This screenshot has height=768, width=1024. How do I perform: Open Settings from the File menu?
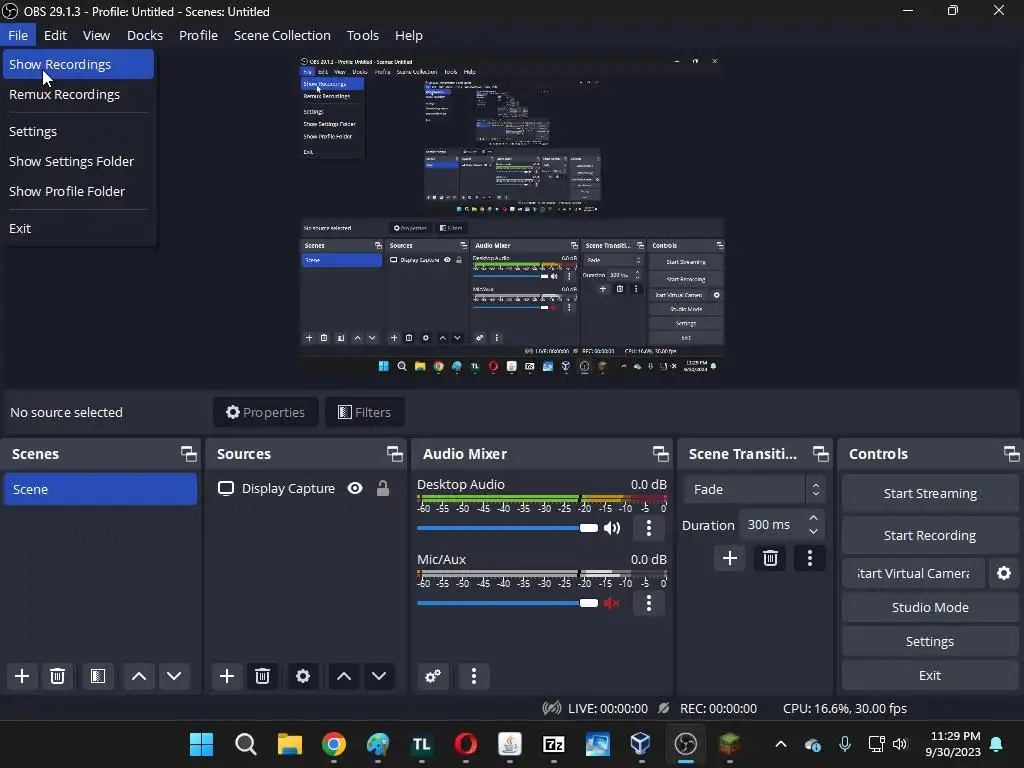pos(78,131)
